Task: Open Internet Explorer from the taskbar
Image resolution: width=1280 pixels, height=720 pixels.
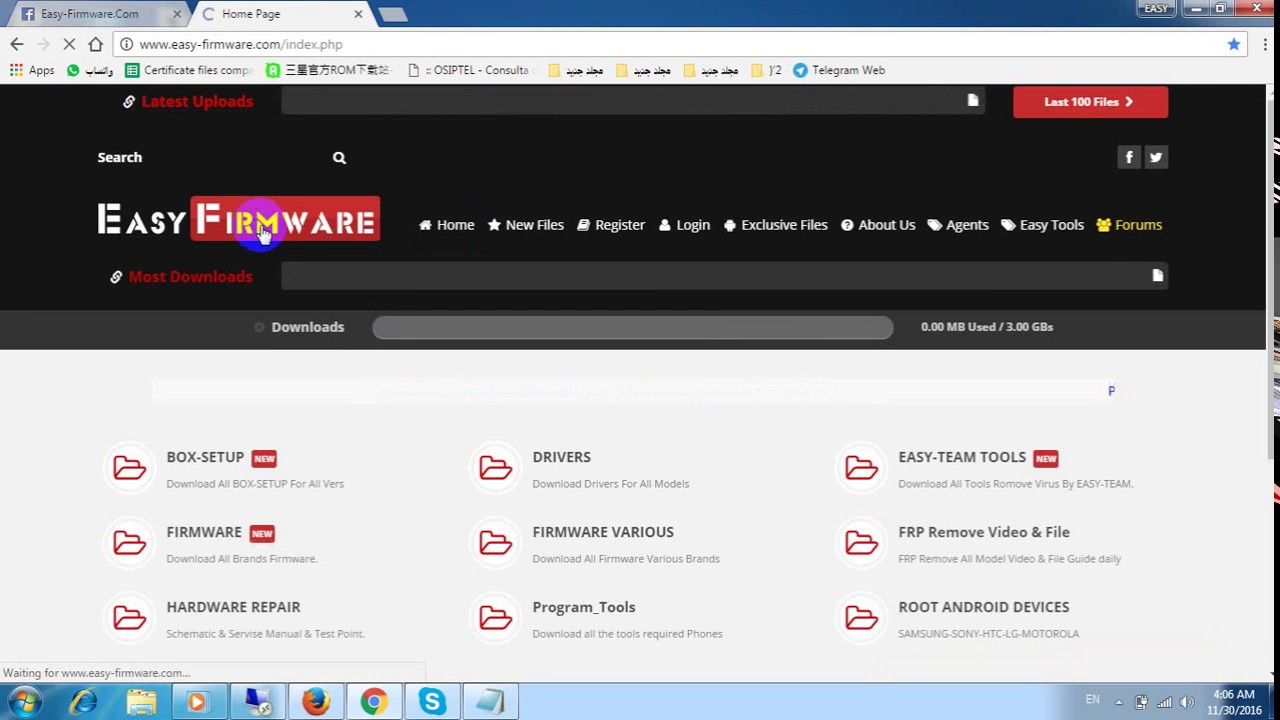Action: pos(83,702)
